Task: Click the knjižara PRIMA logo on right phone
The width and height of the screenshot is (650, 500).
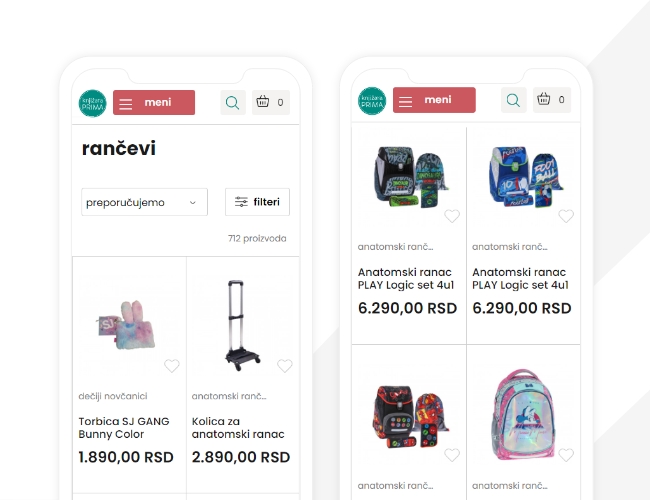Action: pyautogui.click(x=372, y=101)
